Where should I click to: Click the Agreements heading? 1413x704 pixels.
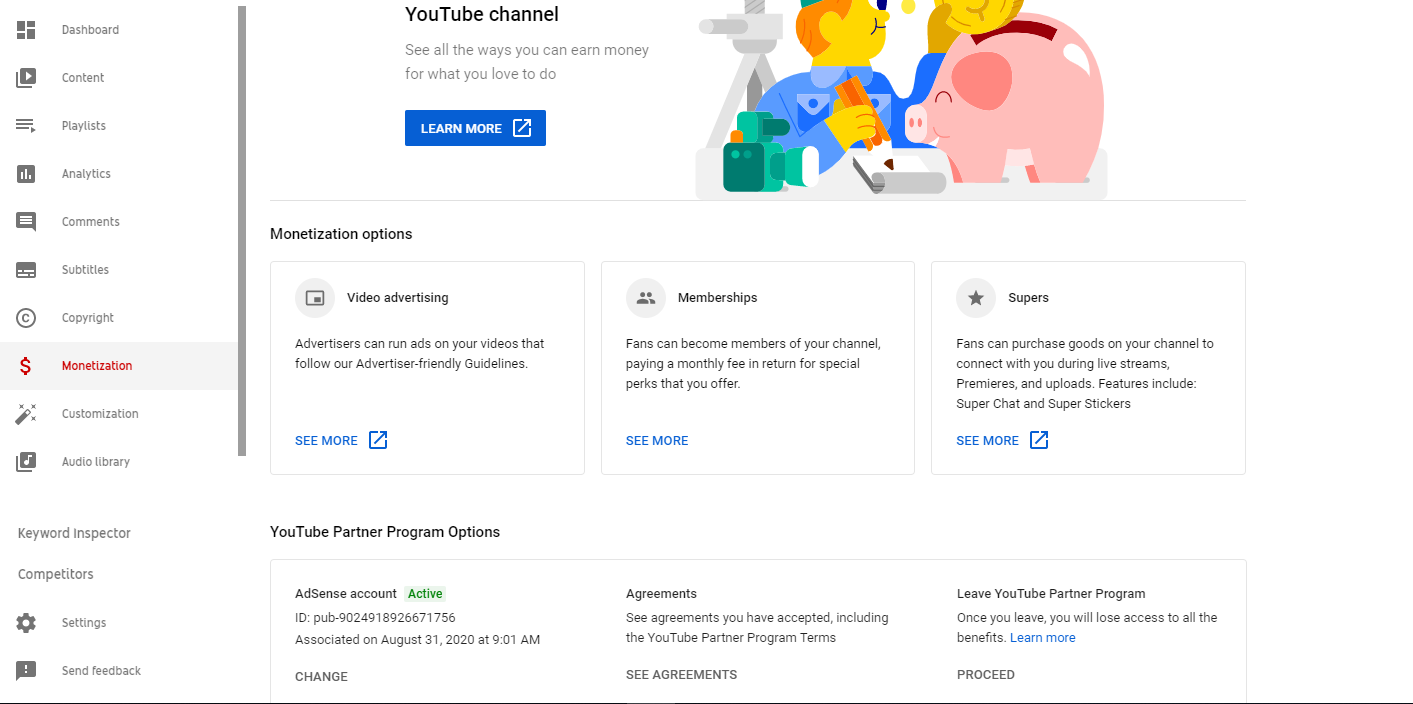point(661,594)
